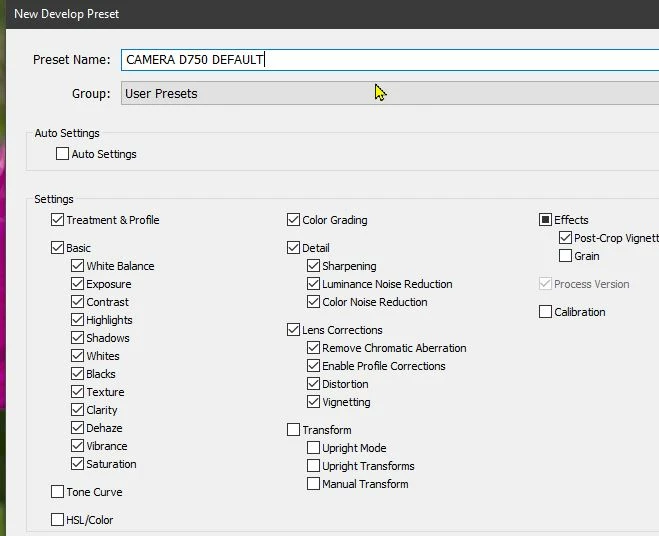Viewport: 659px width, 536px height.
Task: Toggle the Clarity checkbox
Action: (x=77, y=410)
